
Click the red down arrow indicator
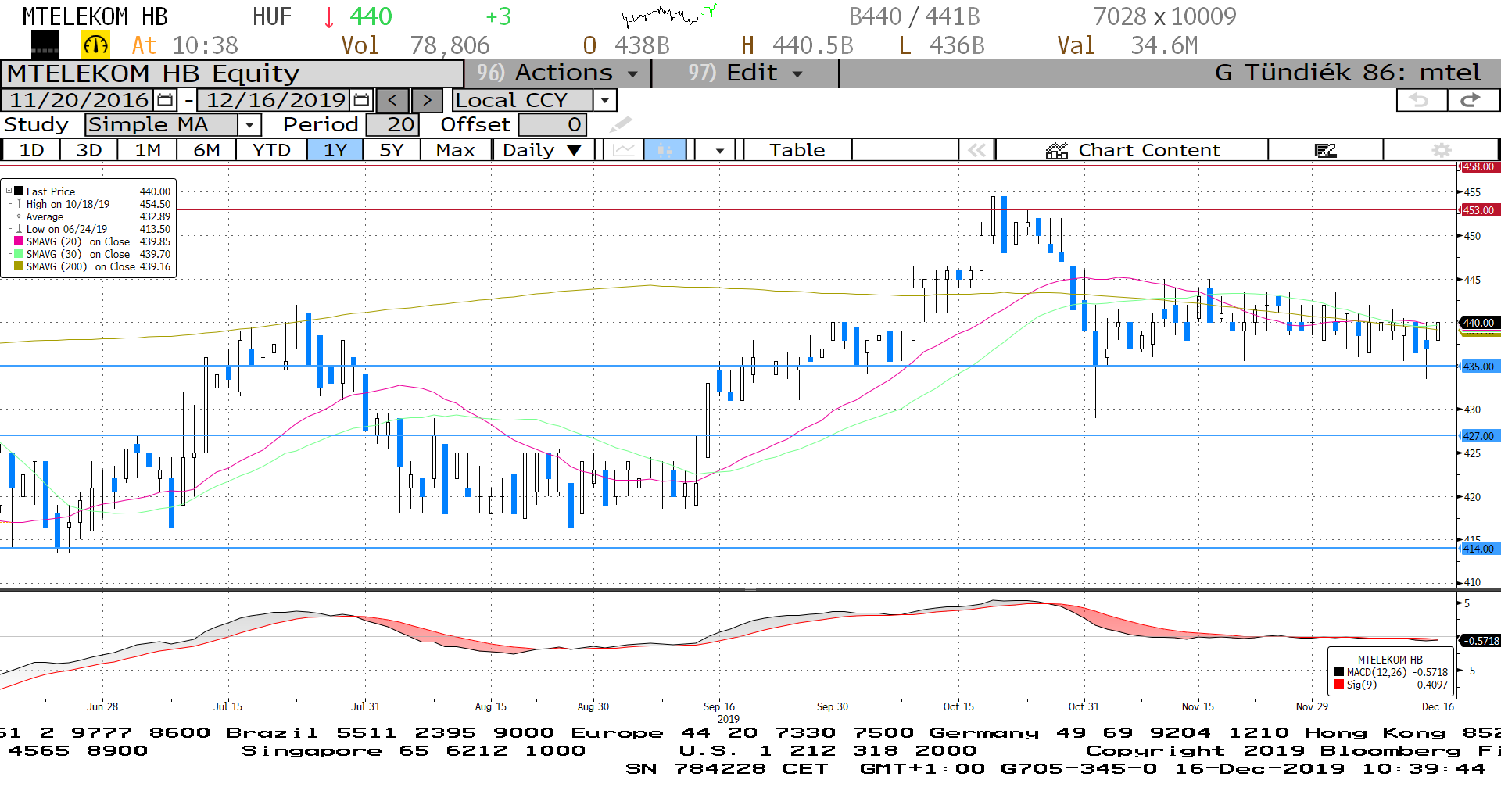329,16
